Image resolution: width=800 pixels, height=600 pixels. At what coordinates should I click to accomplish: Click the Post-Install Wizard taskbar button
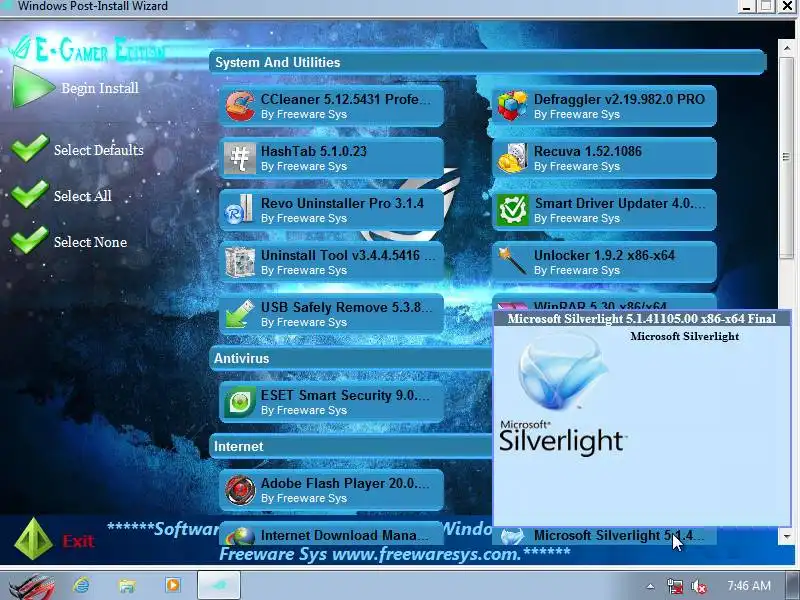coord(219,585)
